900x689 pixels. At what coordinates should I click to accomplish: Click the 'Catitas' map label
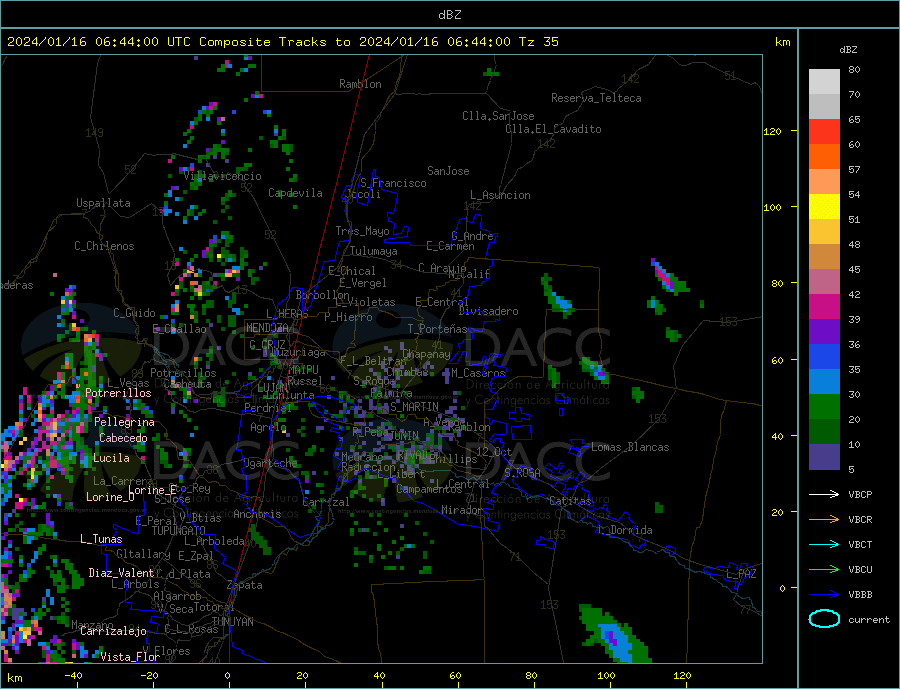[x=570, y=501]
